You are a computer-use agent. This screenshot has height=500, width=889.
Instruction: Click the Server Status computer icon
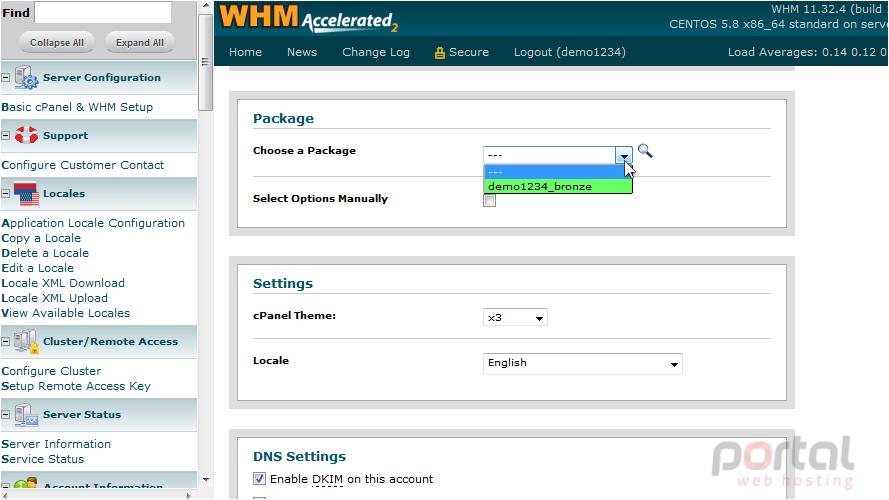[x=26, y=414]
